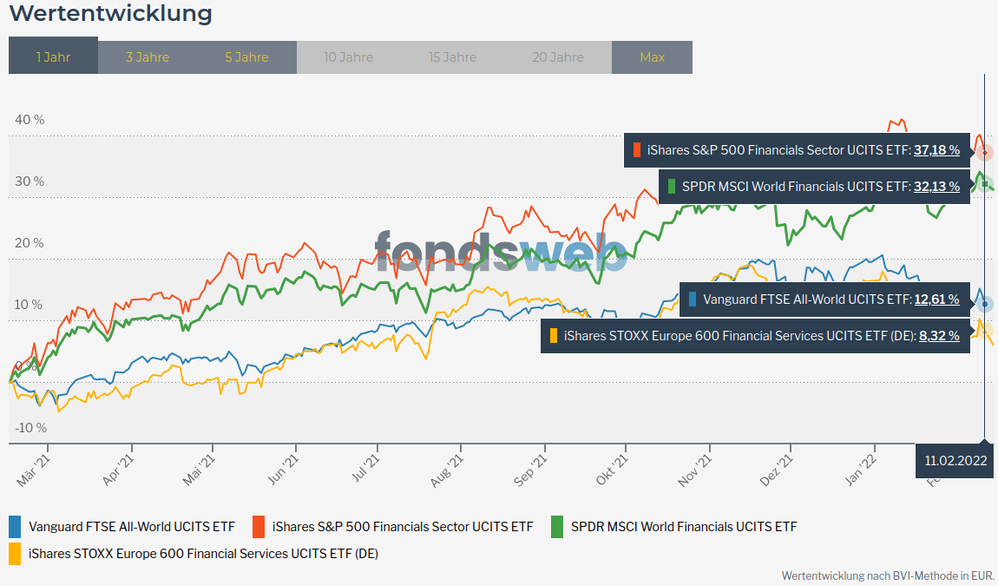998x586 pixels.
Task: Click the 11.02.2022 date marker label
Action: click(955, 461)
